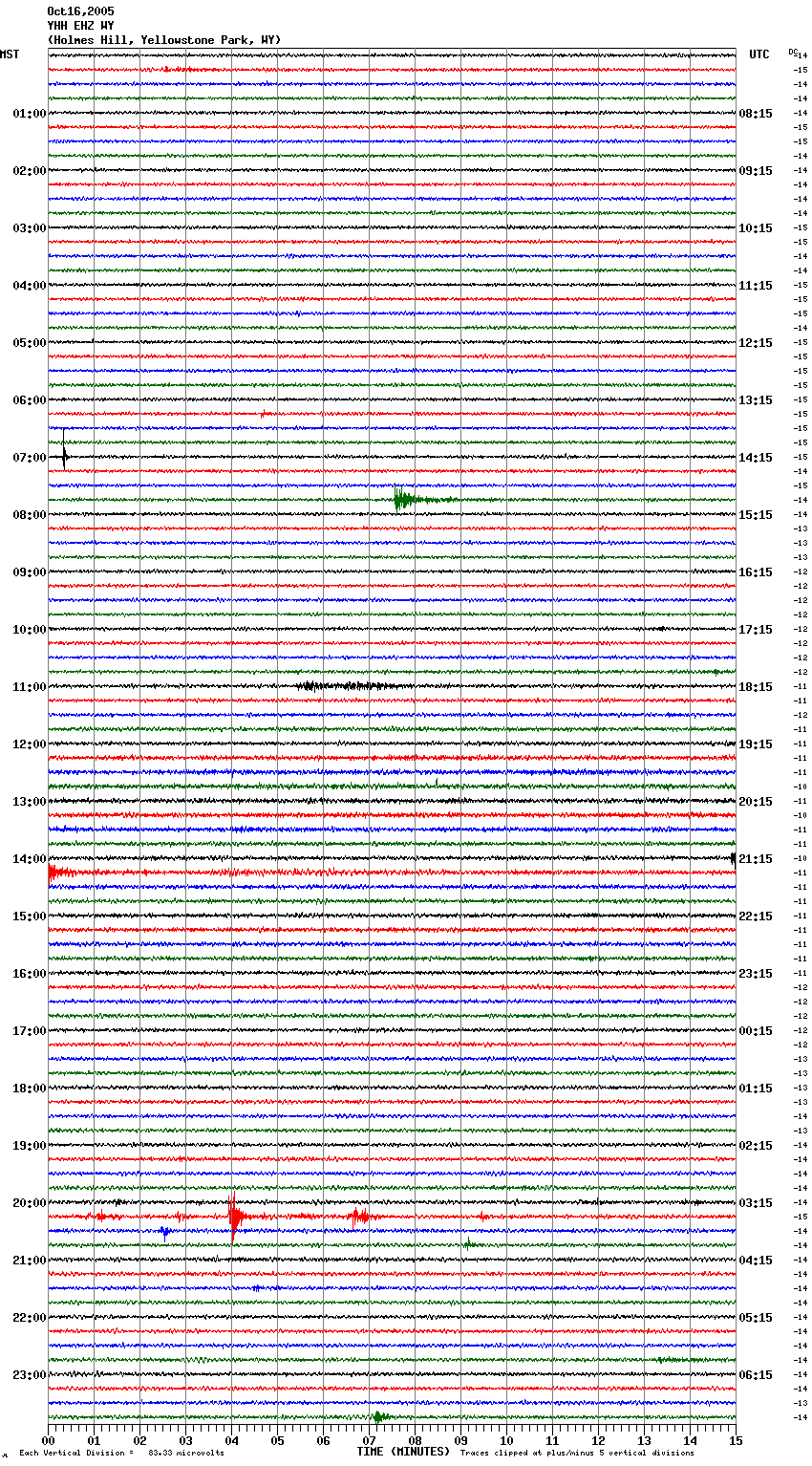The width and height of the screenshot is (812, 1466).
Task: Click the '21:15' UTC time label
Action: [756, 859]
